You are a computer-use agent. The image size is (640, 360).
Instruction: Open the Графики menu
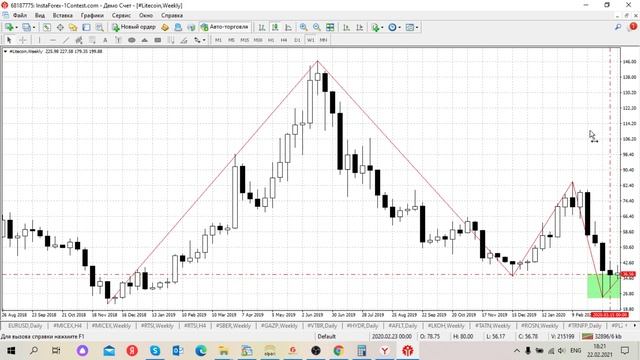coord(92,16)
